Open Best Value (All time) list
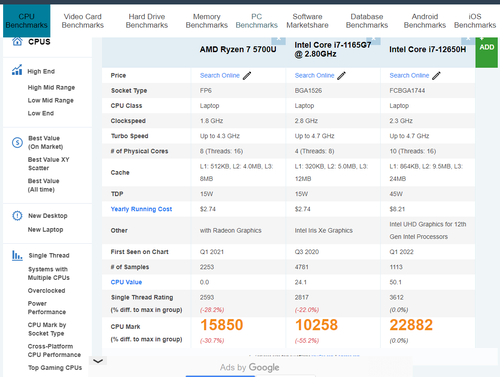This screenshot has height=377, width=500. (44, 185)
